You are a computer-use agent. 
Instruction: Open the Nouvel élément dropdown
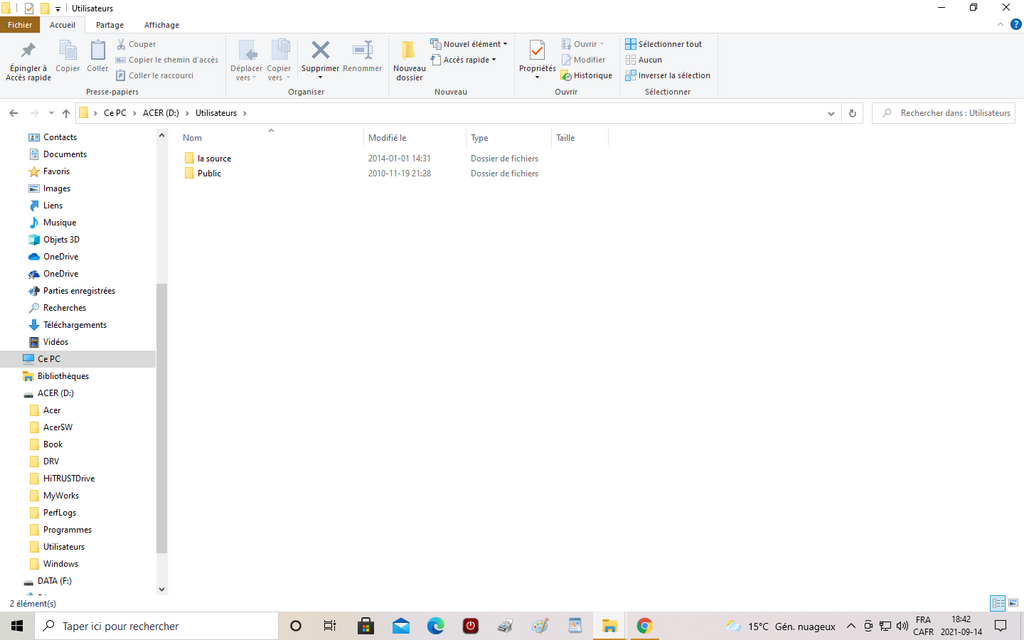coord(468,44)
